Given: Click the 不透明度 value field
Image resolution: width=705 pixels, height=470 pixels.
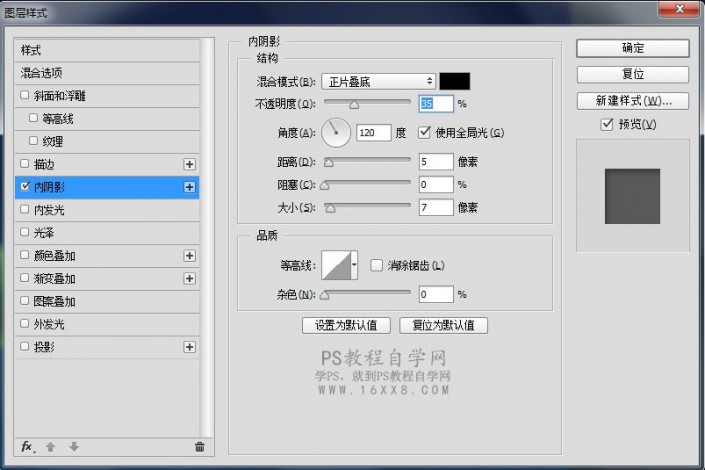Looking at the screenshot, I should click(x=436, y=104).
